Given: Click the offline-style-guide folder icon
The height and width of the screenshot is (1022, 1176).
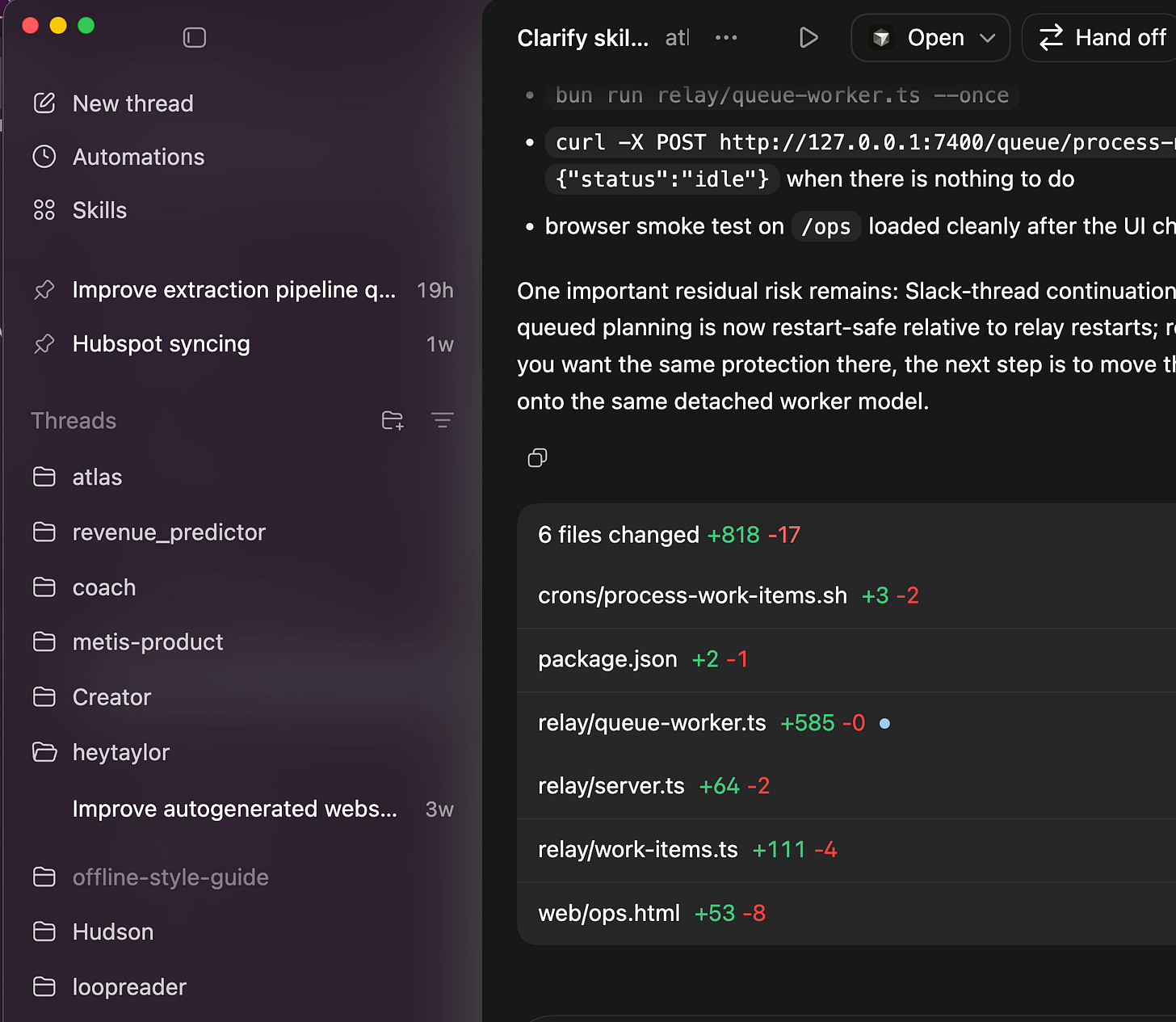Looking at the screenshot, I should 44,877.
